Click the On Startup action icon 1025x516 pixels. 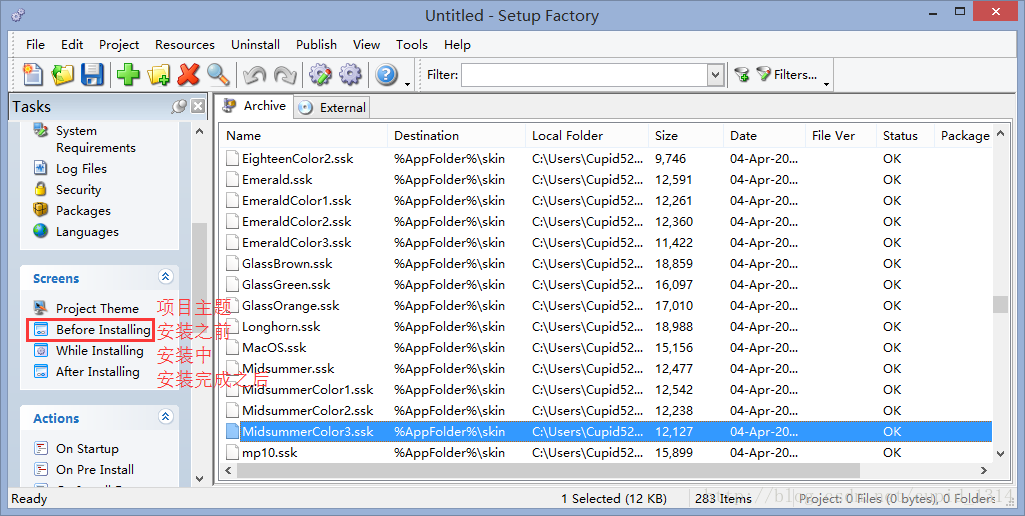tap(41, 448)
